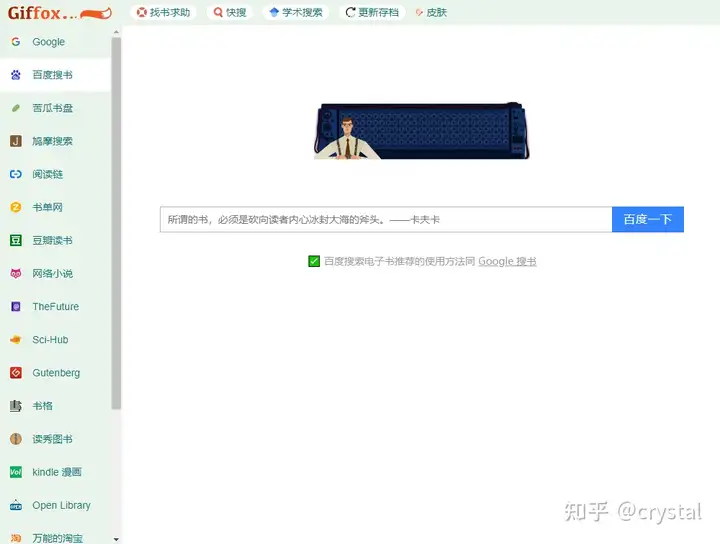Open the 读秀图书 round brown icon
Screen dimensions: 720x544
point(16,439)
